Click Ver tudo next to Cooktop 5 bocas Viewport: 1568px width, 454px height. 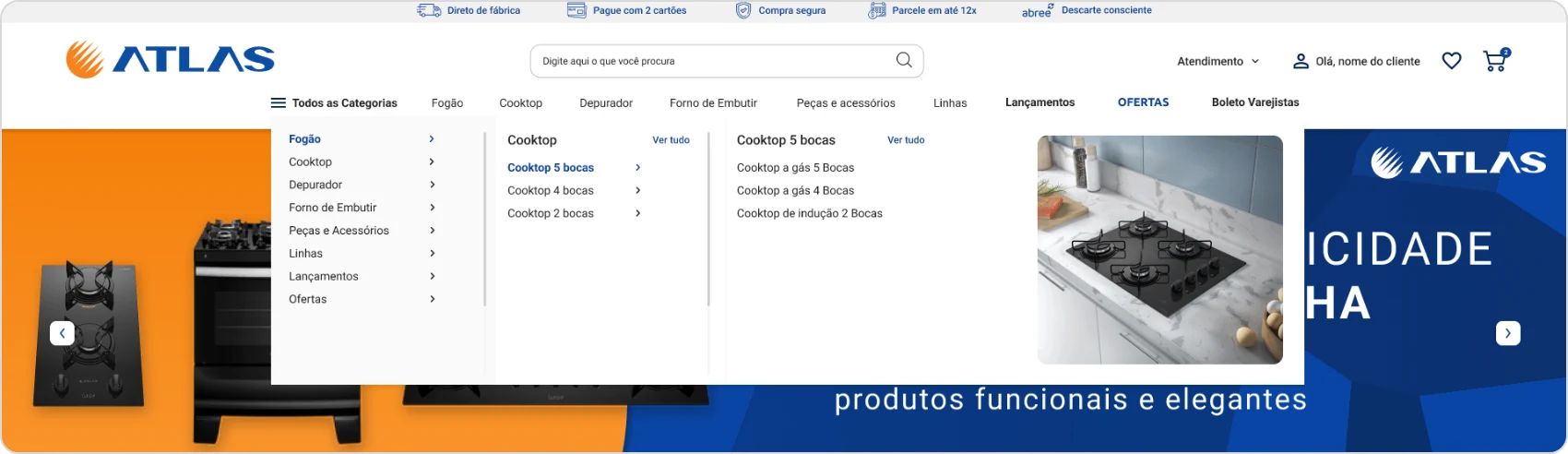click(906, 140)
